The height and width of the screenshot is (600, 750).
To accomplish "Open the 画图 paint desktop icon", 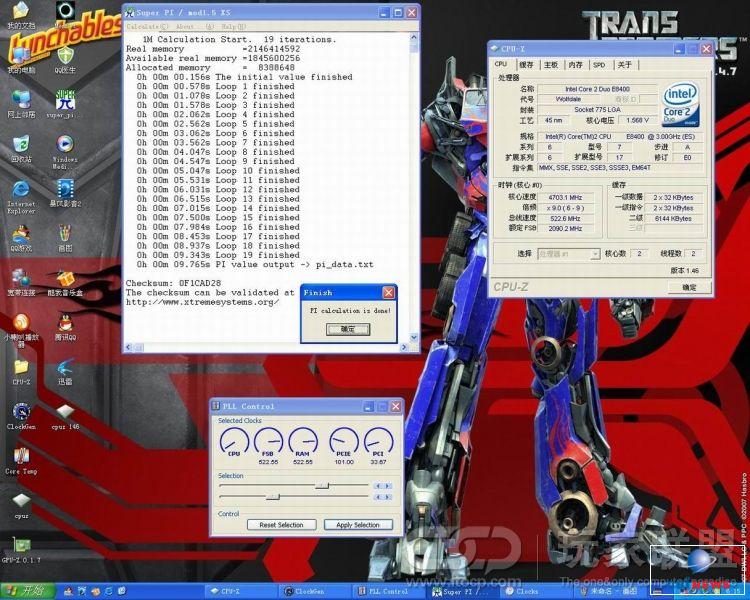I will 65,238.
